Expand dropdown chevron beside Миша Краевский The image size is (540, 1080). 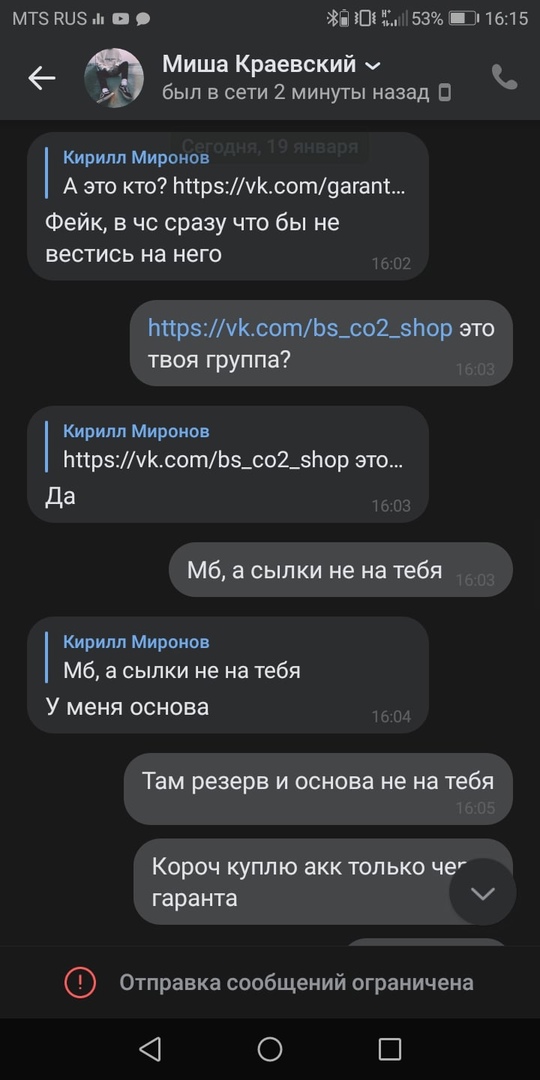[373, 66]
